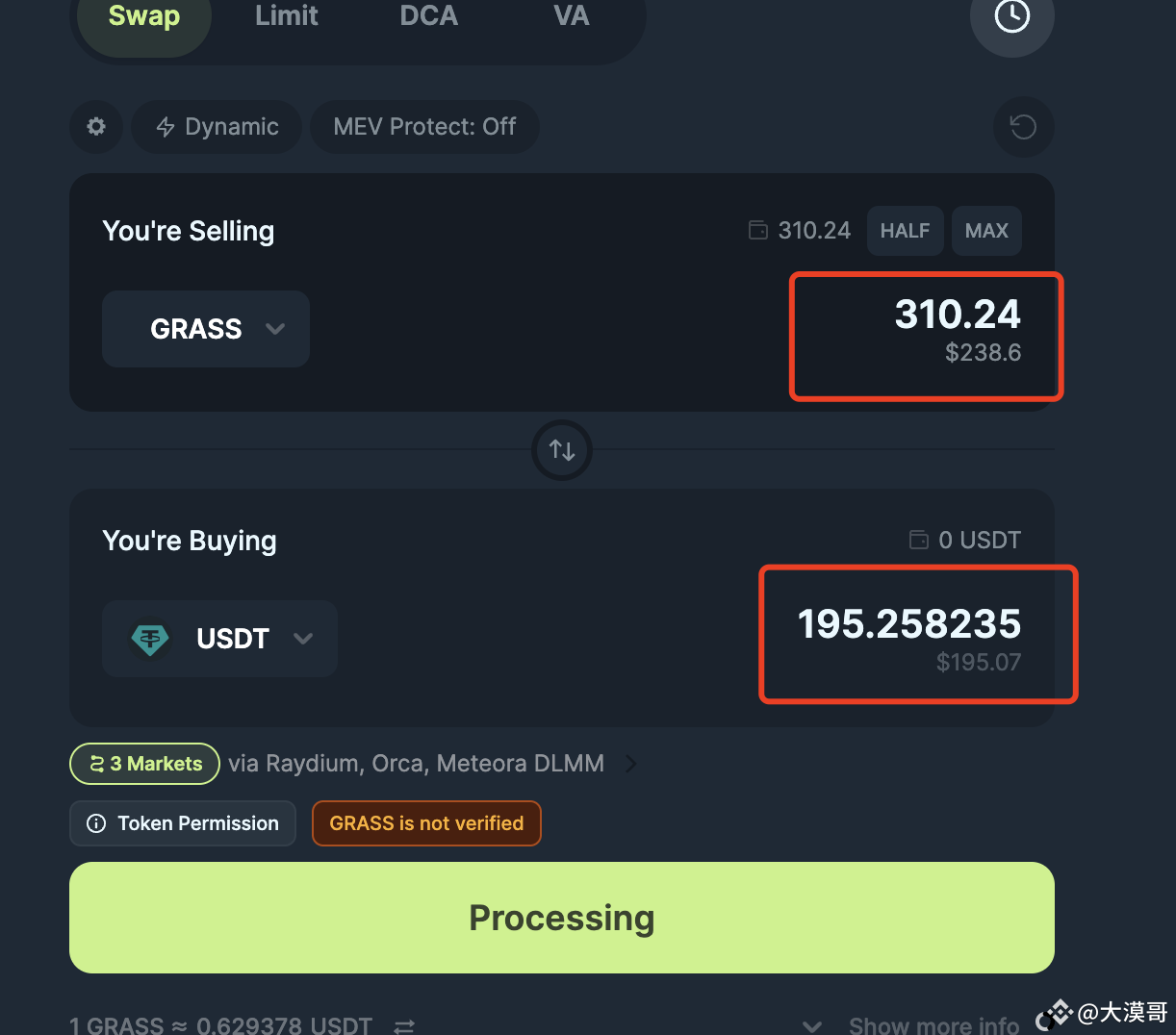Switch to the Limit tab
The height and width of the screenshot is (1035, 1176).
pos(286,15)
